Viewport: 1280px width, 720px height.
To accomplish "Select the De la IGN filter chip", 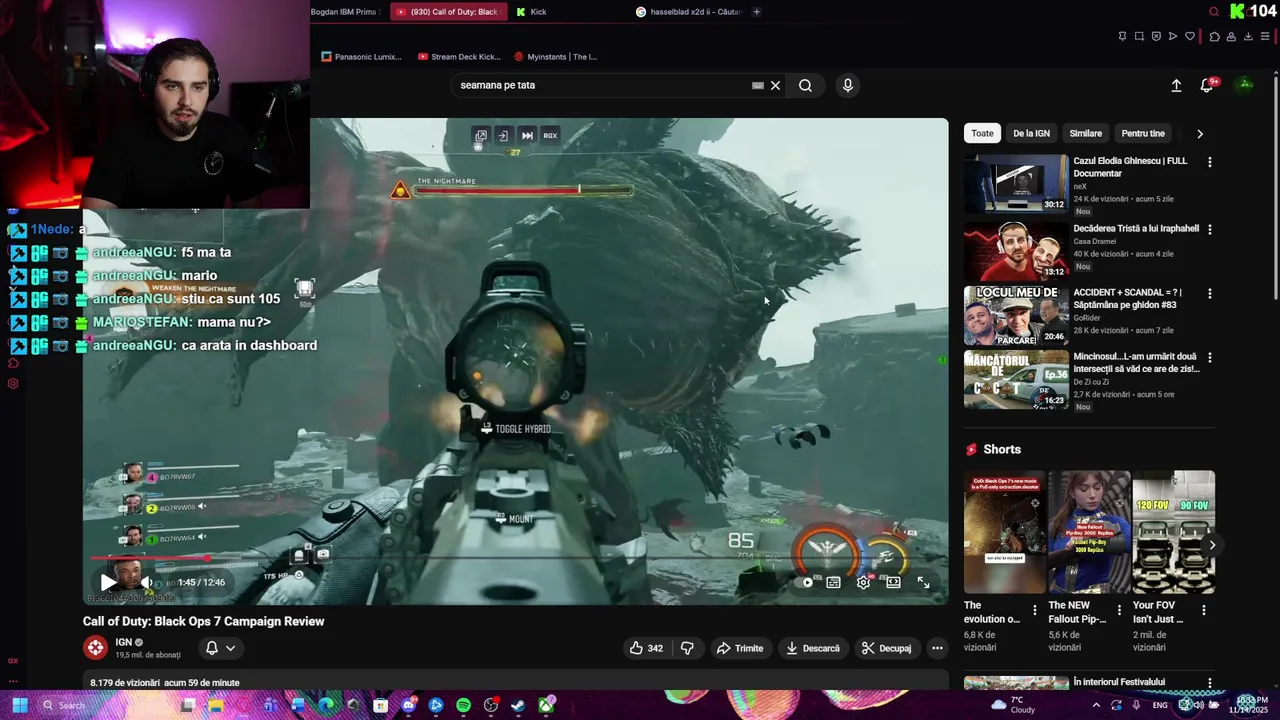I will [x=1031, y=133].
